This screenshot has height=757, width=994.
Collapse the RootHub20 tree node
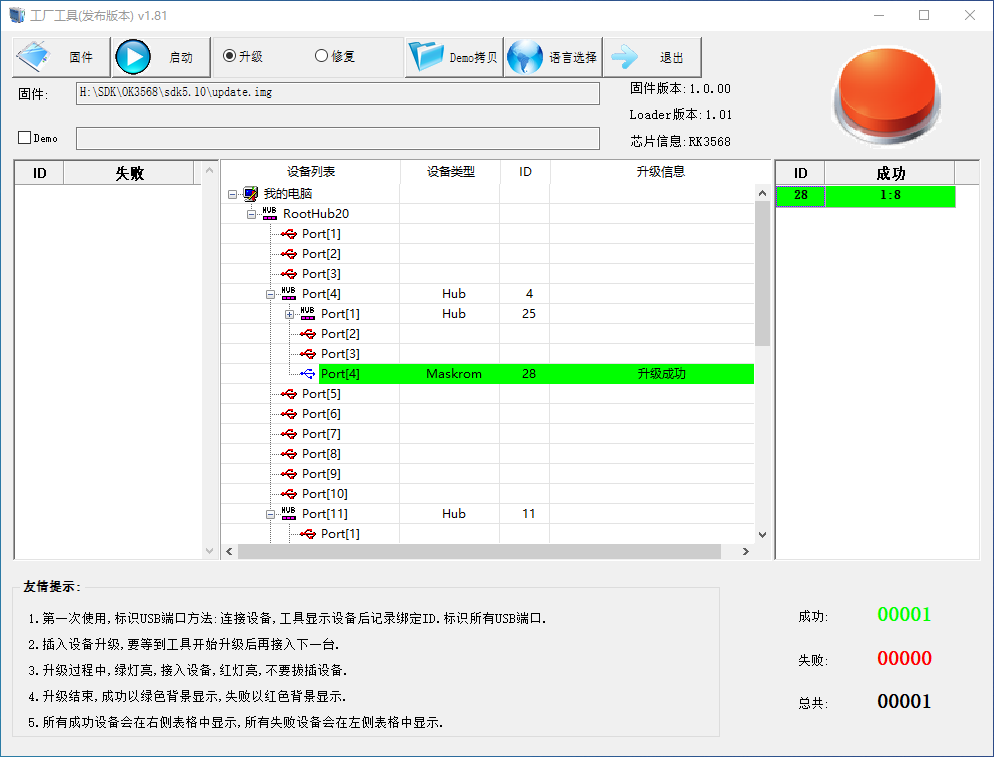pos(252,214)
